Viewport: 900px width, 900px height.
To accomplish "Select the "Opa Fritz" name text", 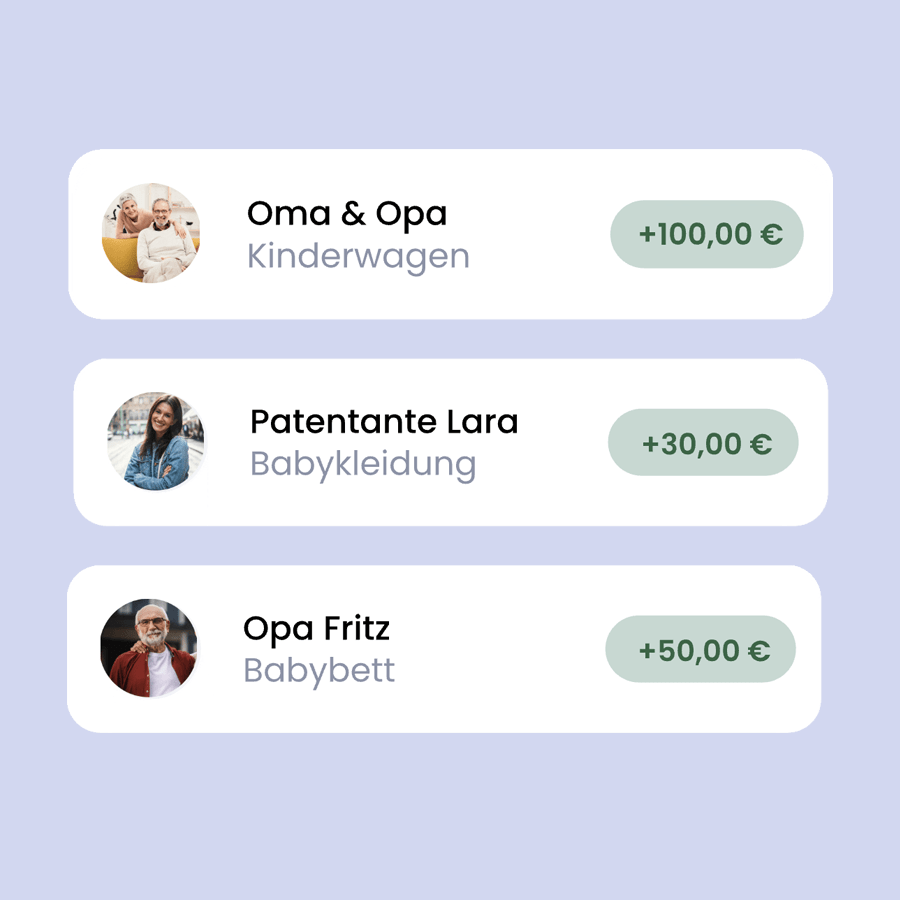I will pos(316,628).
